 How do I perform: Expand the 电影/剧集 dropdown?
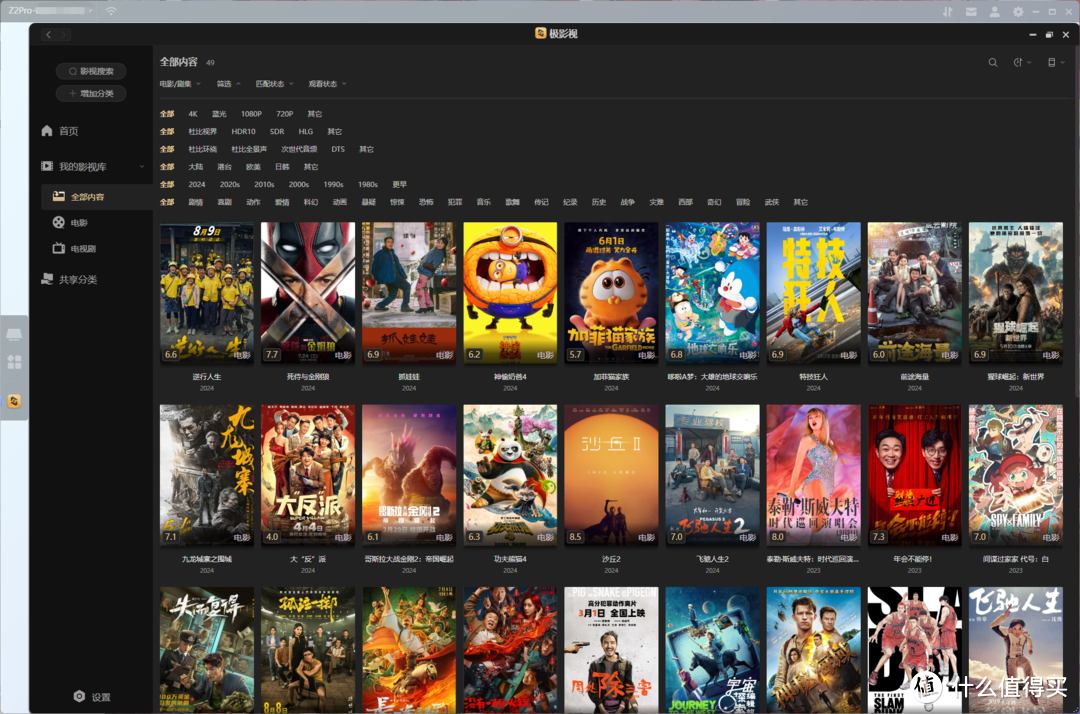click(180, 84)
